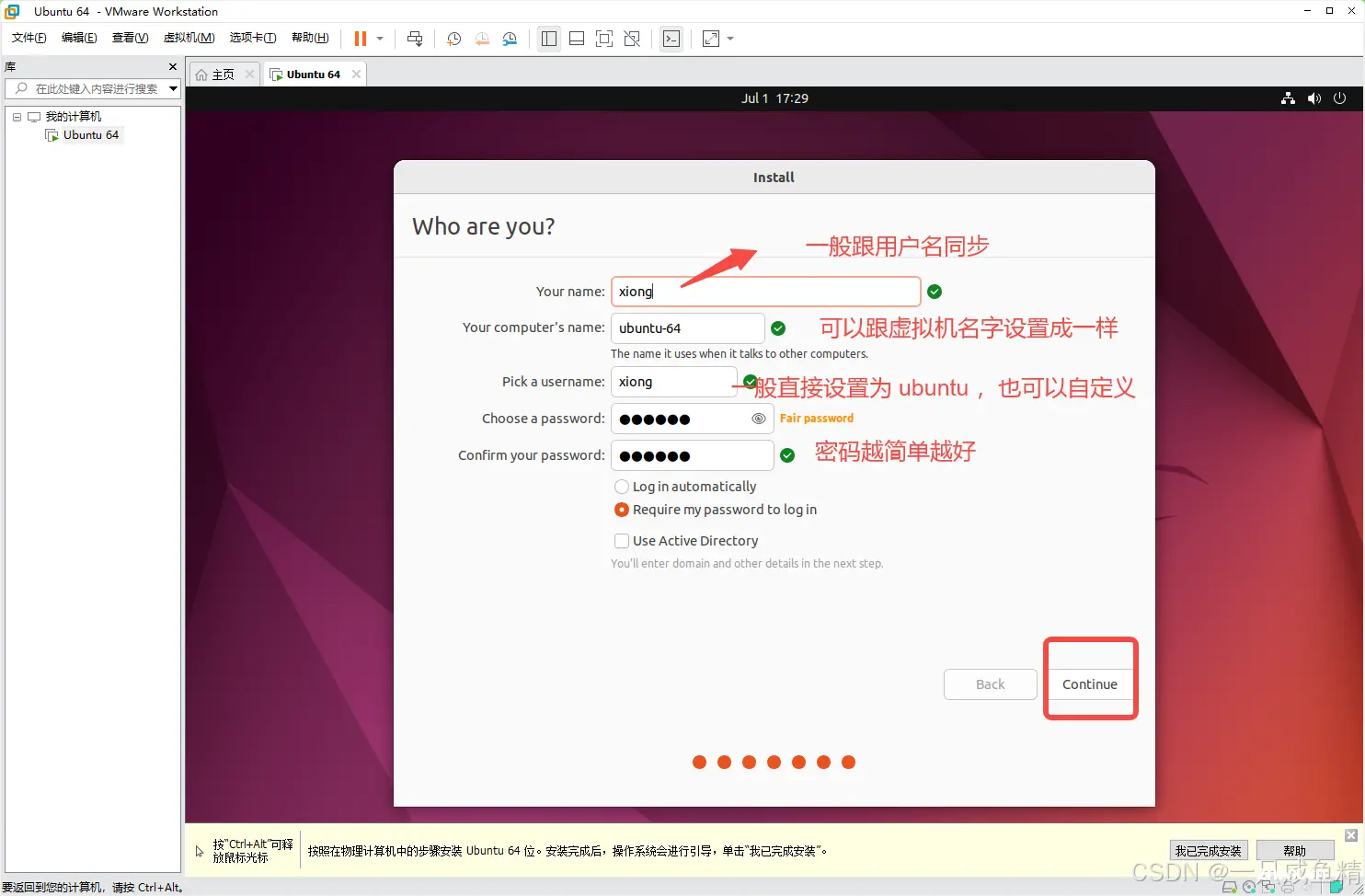Toggle the console view button

click(x=671, y=39)
